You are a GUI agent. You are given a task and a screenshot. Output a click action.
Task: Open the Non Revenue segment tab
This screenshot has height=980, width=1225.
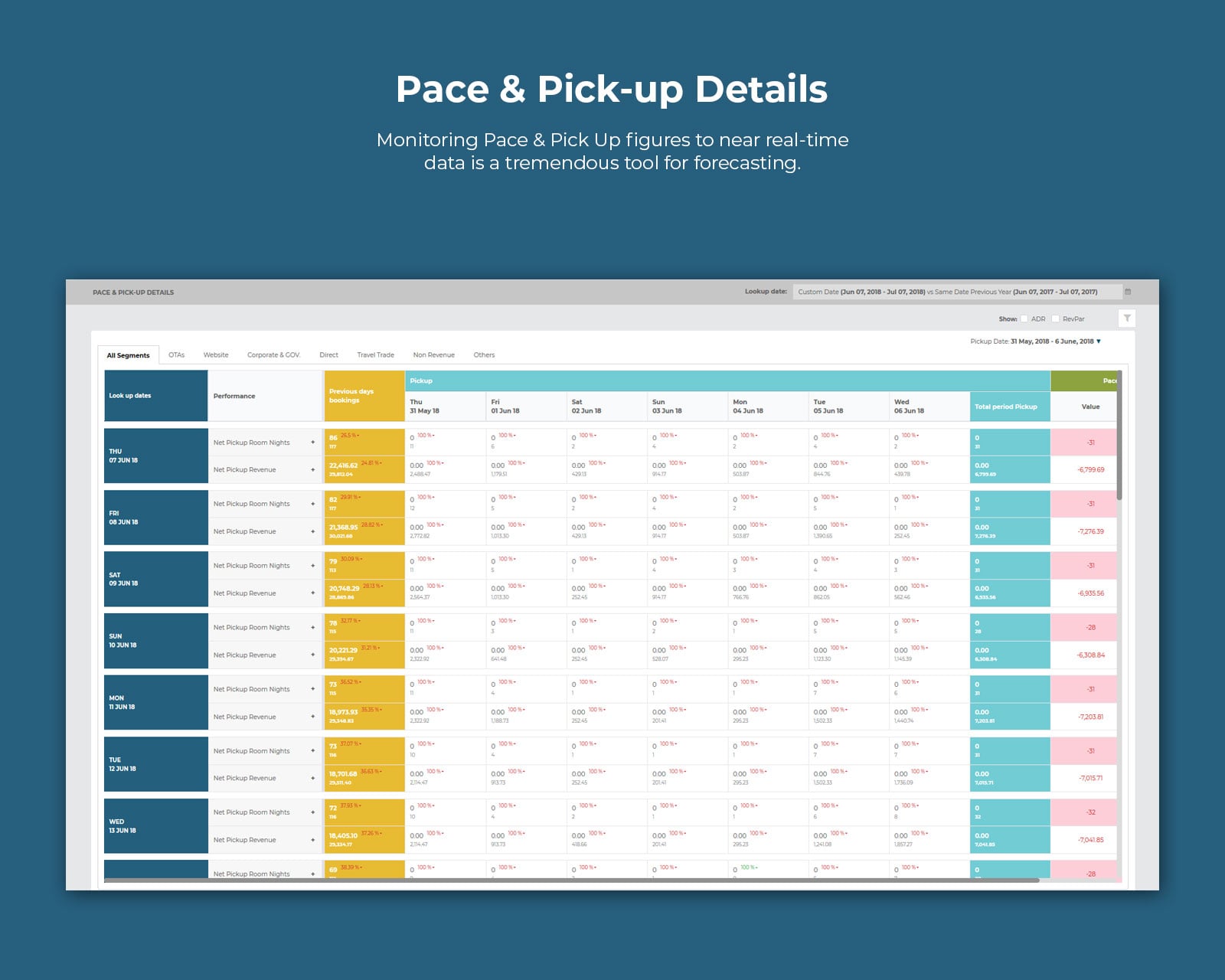point(433,354)
